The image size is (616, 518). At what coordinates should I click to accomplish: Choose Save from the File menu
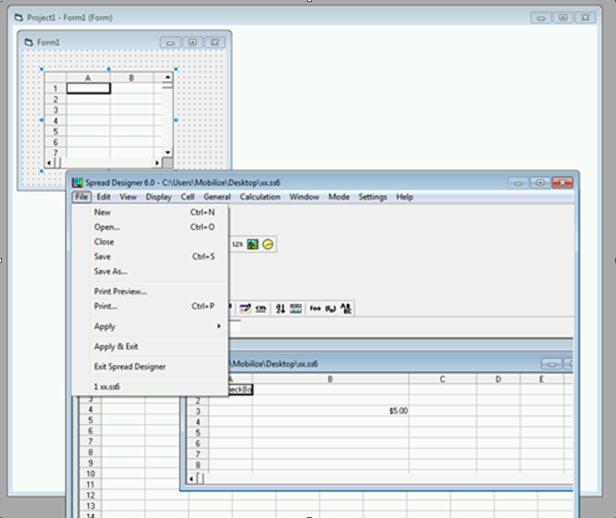(x=150, y=257)
